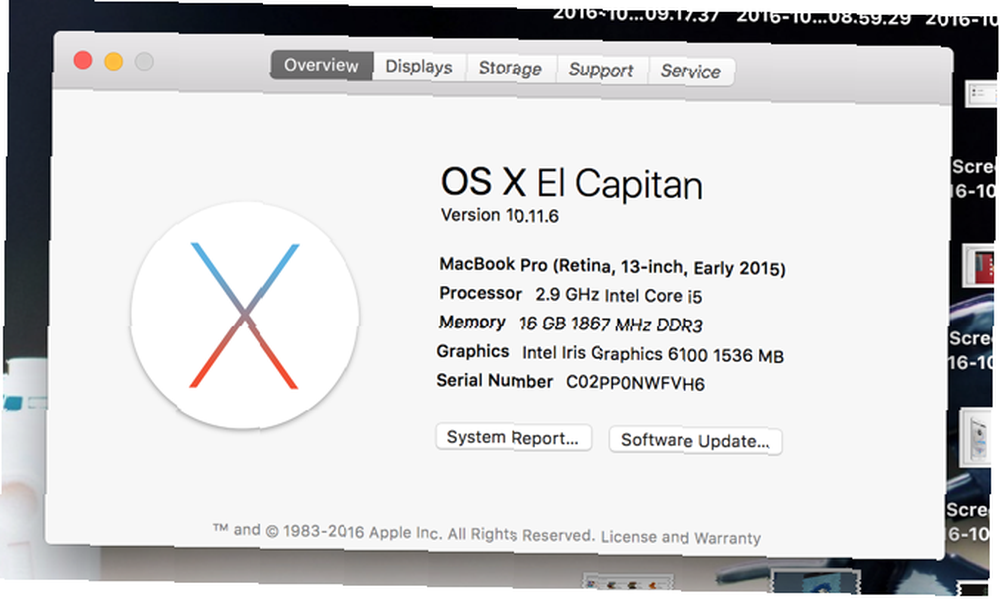Select the 16 GB 1867 MHz DDR3 value
The height and width of the screenshot is (599, 1000).
tap(610, 324)
